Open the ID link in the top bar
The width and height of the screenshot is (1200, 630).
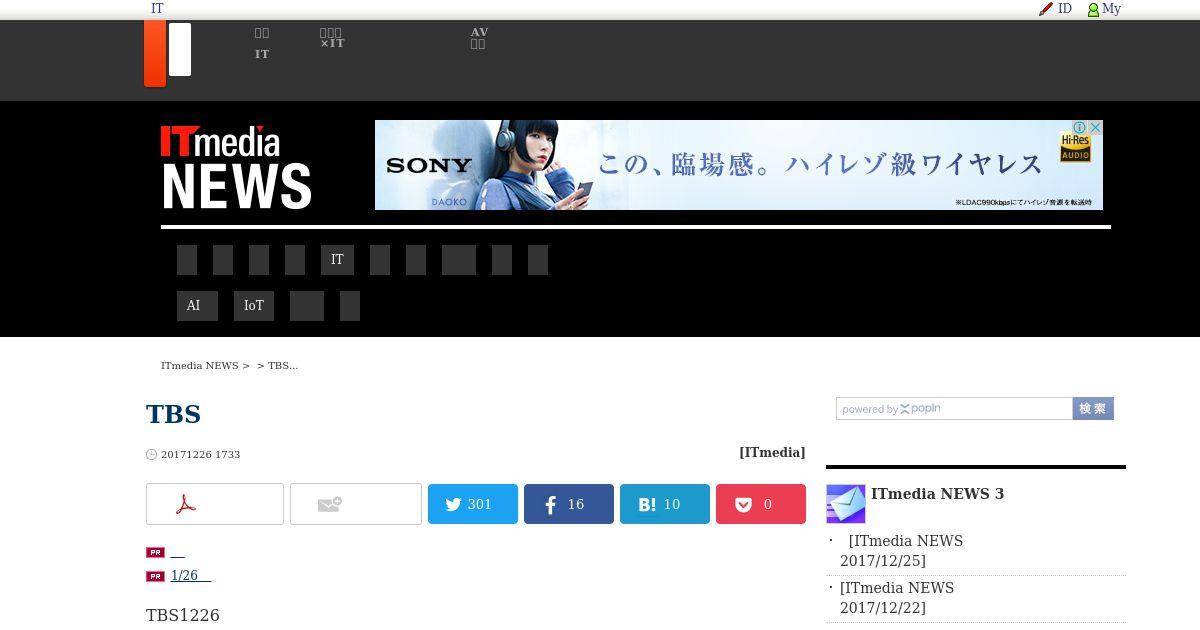[1065, 9]
